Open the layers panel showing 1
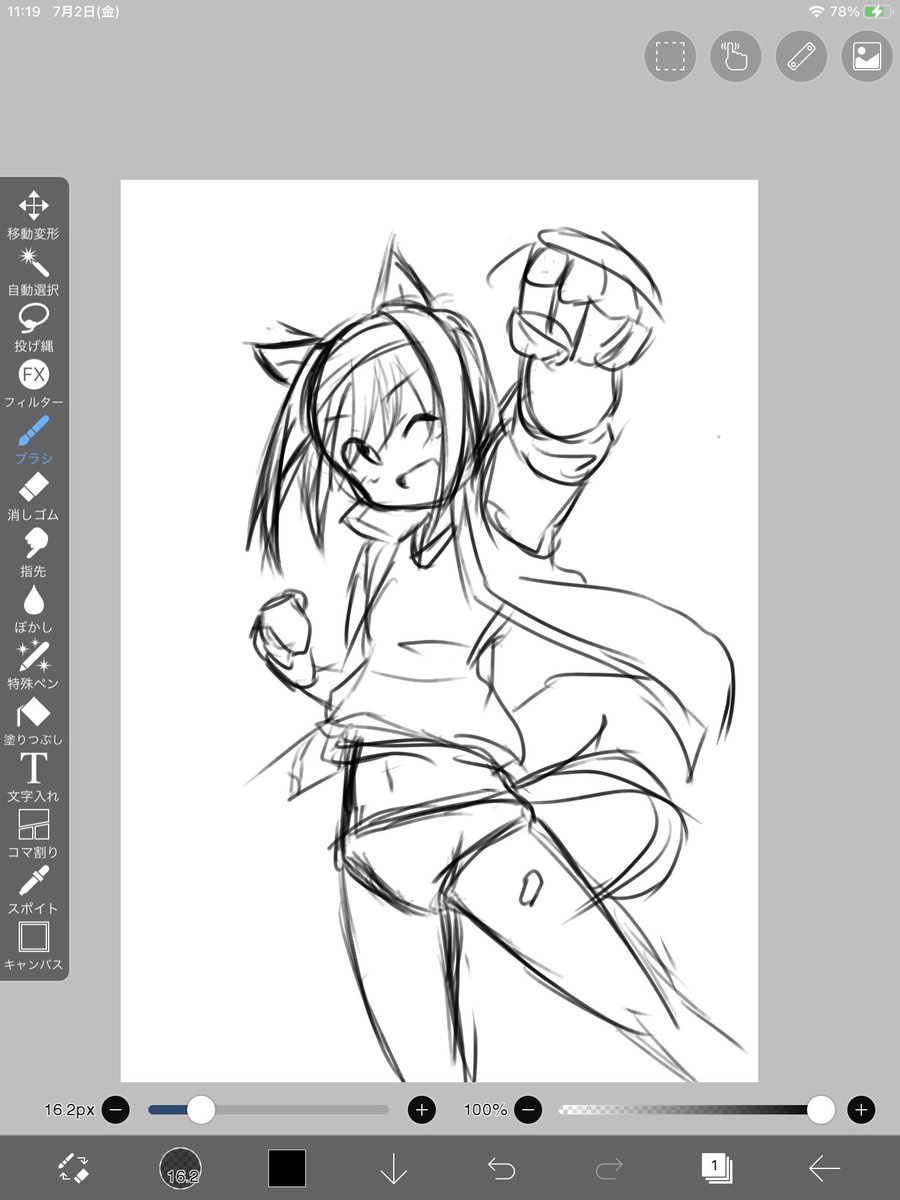 pos(716,1167)
